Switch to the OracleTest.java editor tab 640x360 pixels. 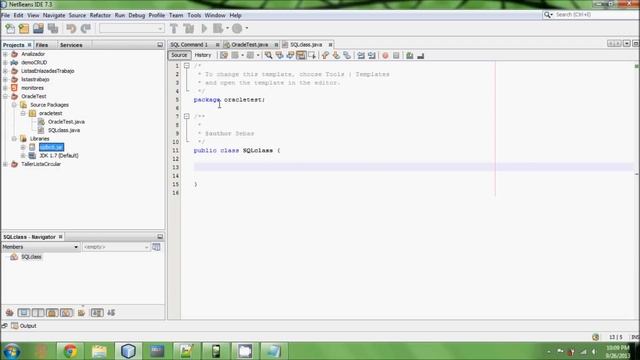click(x=250, y=44)
